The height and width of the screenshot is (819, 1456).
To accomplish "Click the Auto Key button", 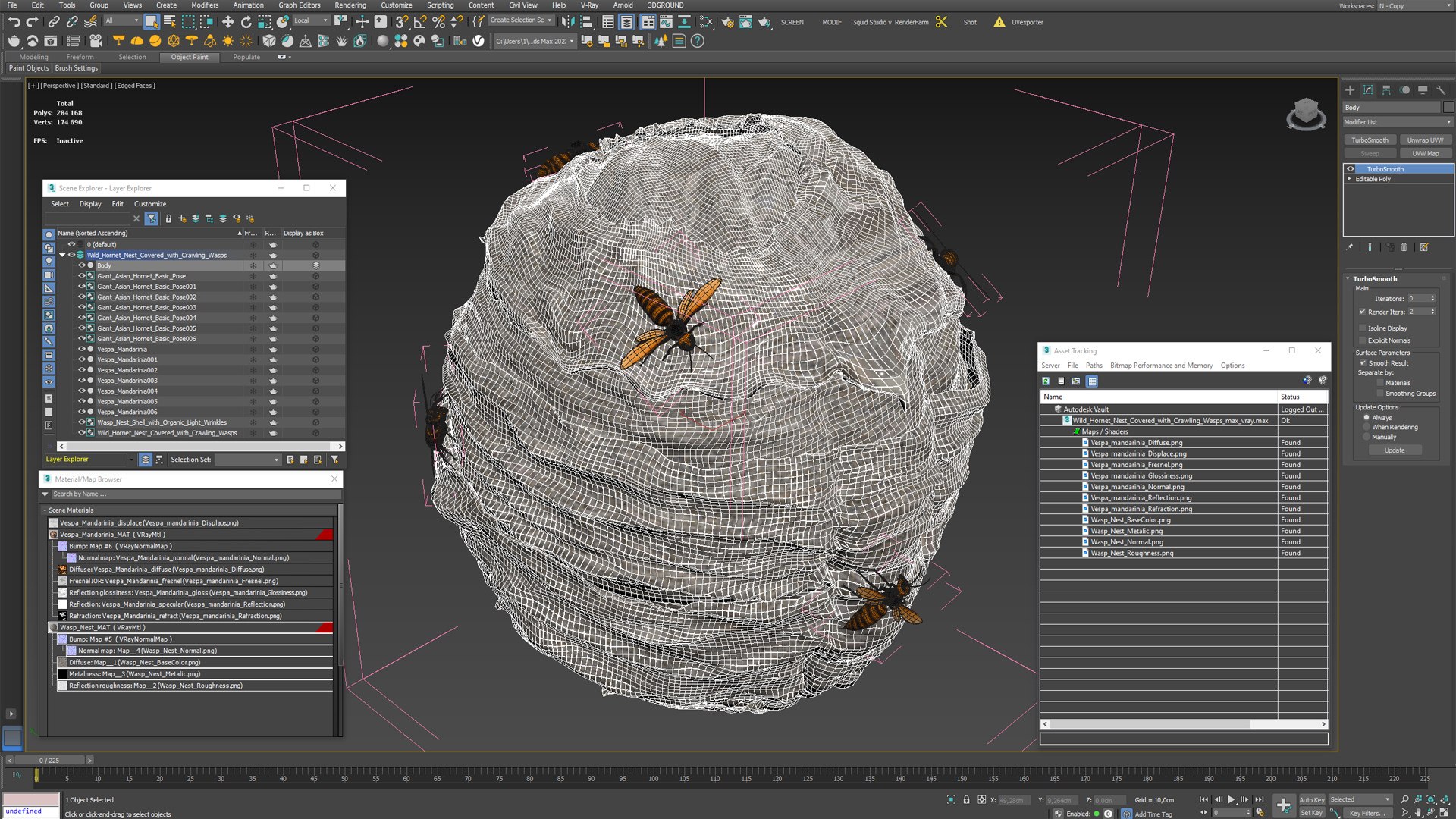I will pos(1311,799).
